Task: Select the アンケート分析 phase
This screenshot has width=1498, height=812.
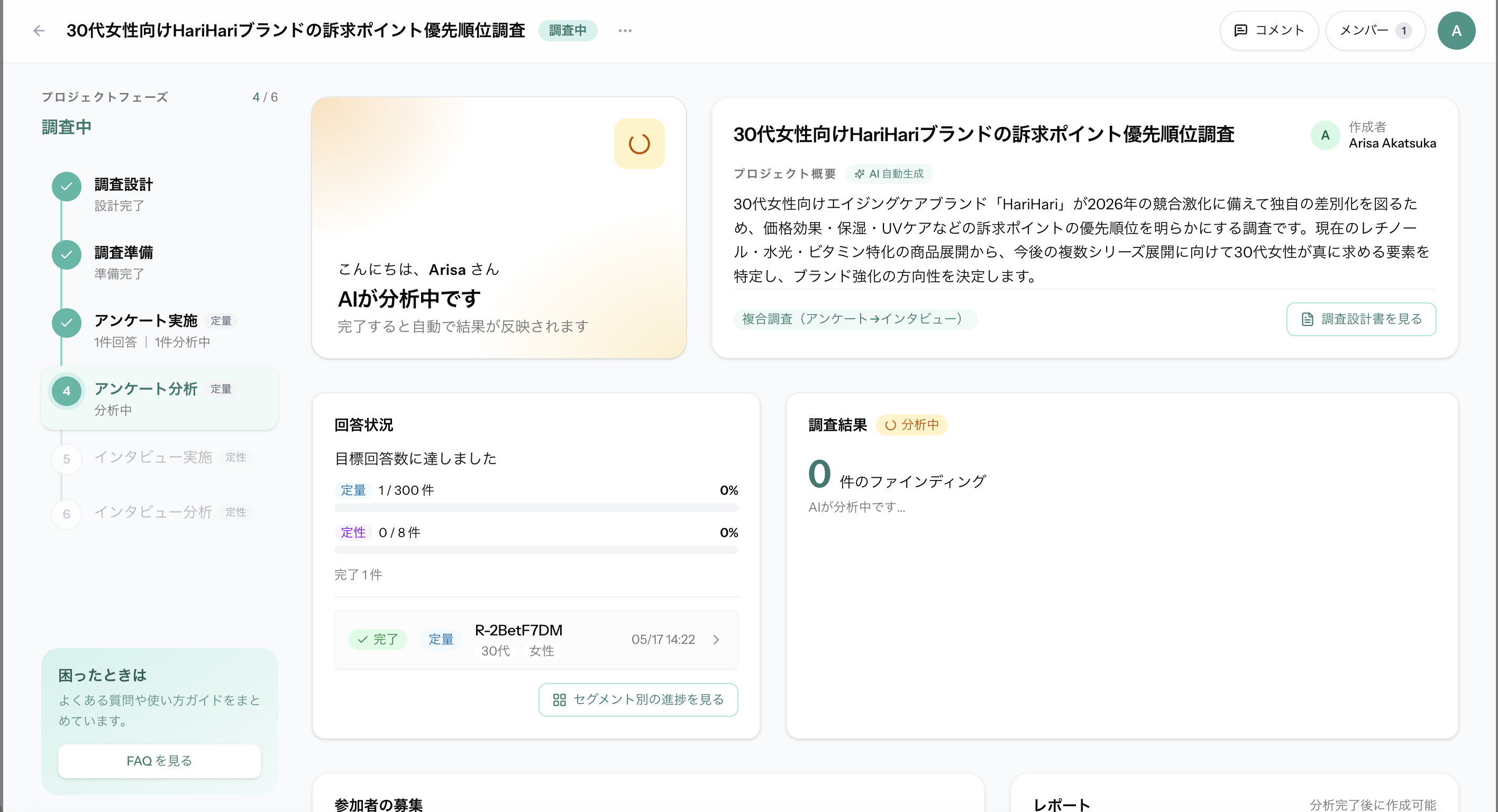Action: (x=159, y=398)
